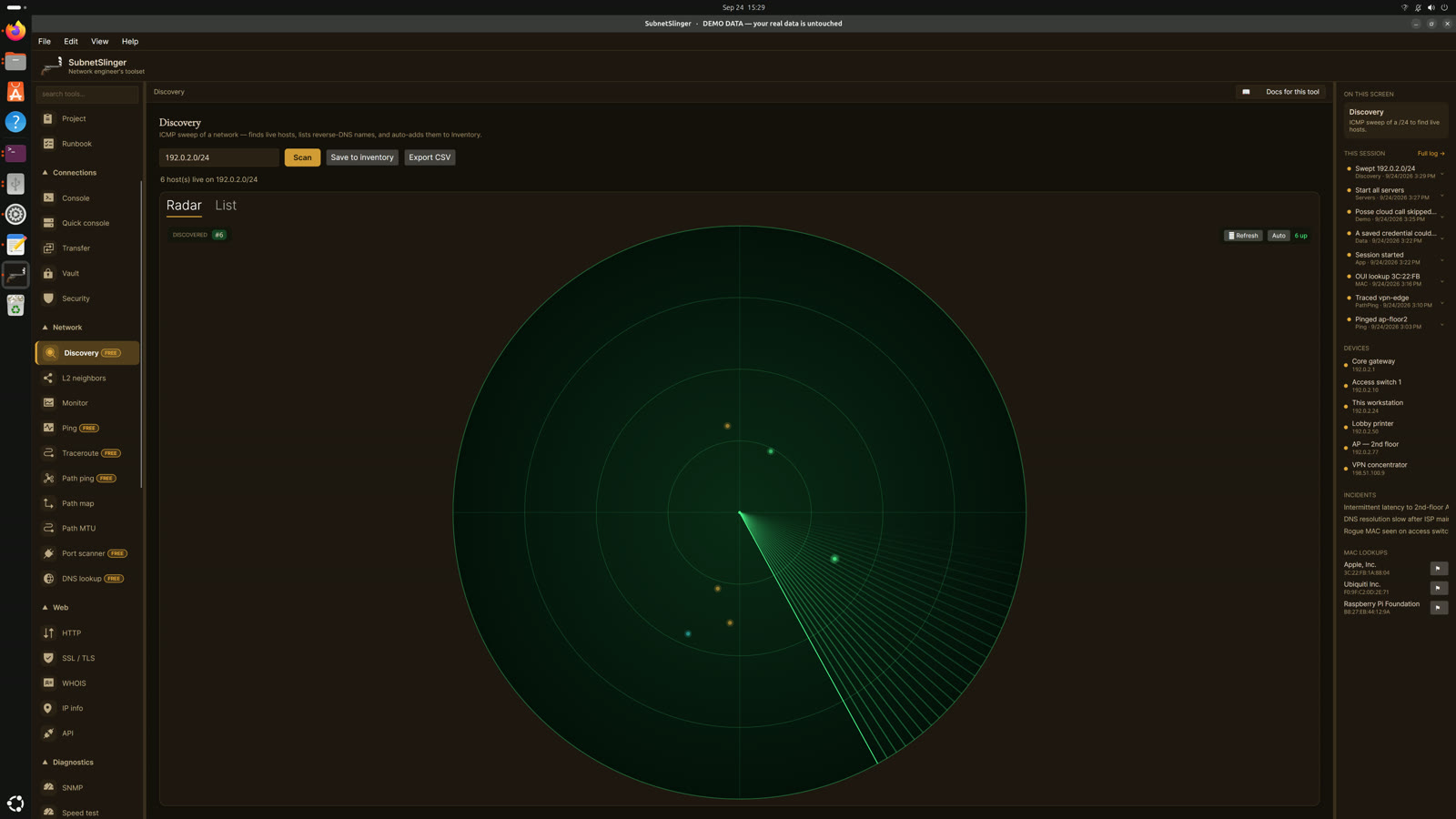Image resolution: width=1456 pixels, height=819 pixels.
Task: Open the Transfer tool
Action: click(87, 248)
